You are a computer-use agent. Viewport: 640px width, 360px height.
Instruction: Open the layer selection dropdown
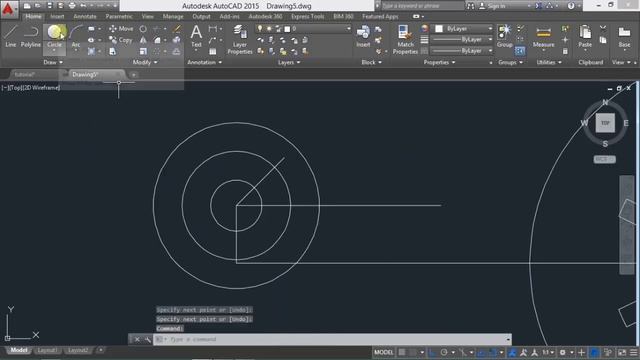(304, 29)
